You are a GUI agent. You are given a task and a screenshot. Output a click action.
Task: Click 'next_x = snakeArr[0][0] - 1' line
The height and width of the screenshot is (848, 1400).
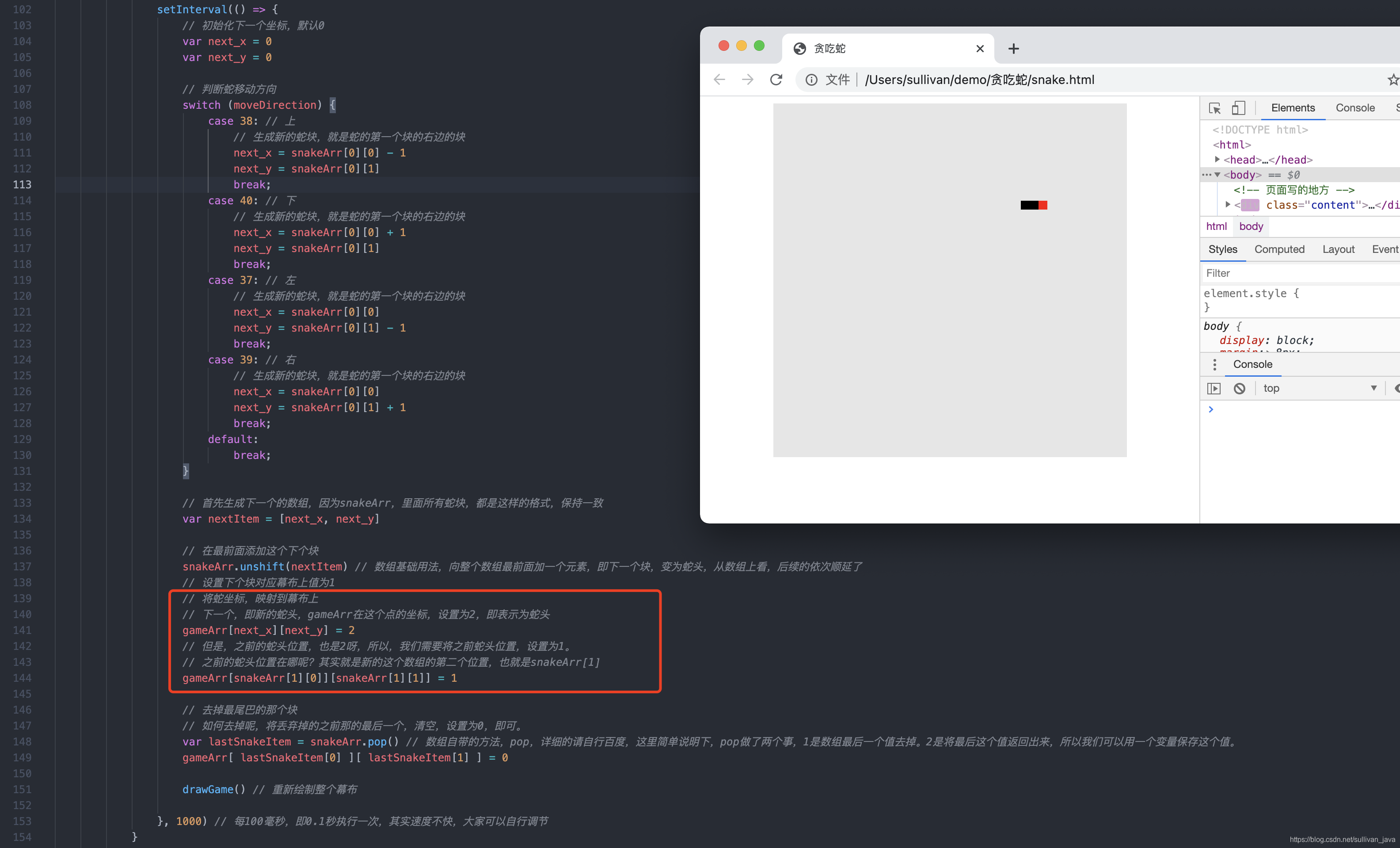coord(320,153)
